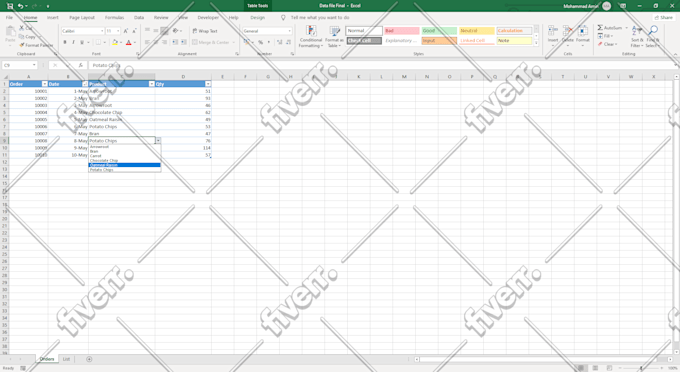680x372 pixels.
Task: Increase decimal places
Action: [x=279, y=42]
